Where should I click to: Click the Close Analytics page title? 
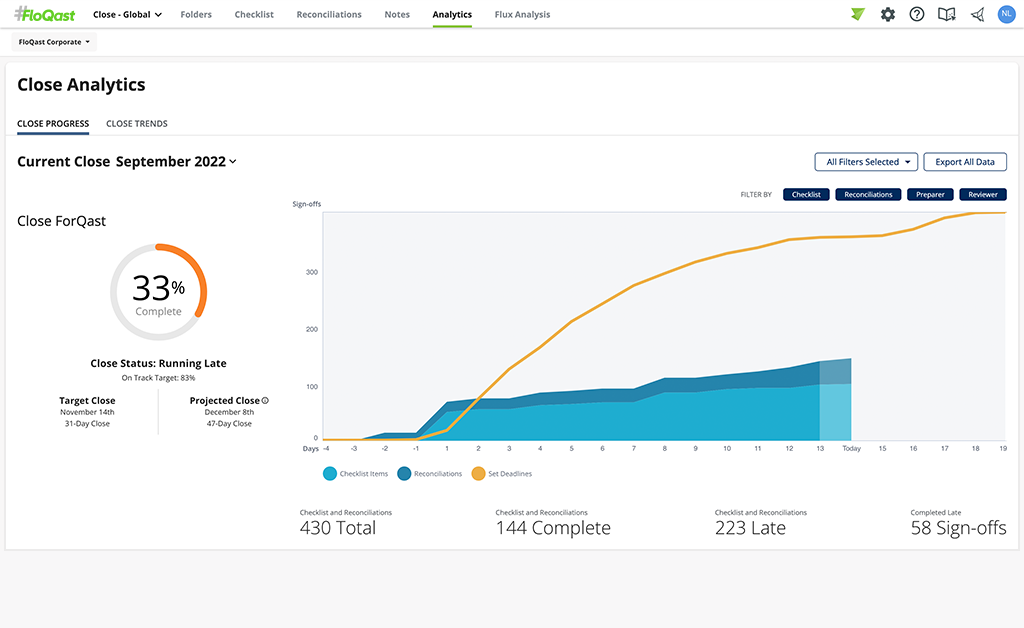point(82,85)
